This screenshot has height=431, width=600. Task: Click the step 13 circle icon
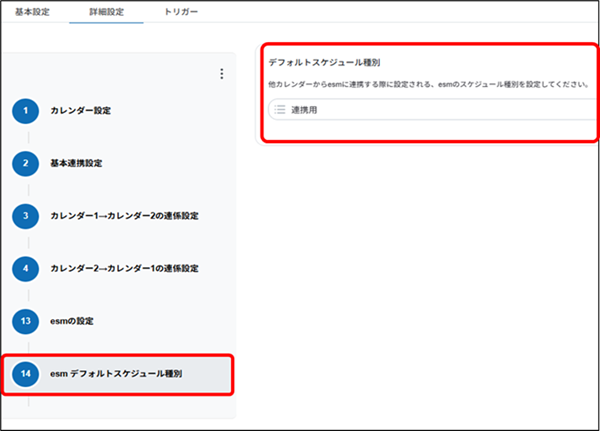[x=26, y=320]
